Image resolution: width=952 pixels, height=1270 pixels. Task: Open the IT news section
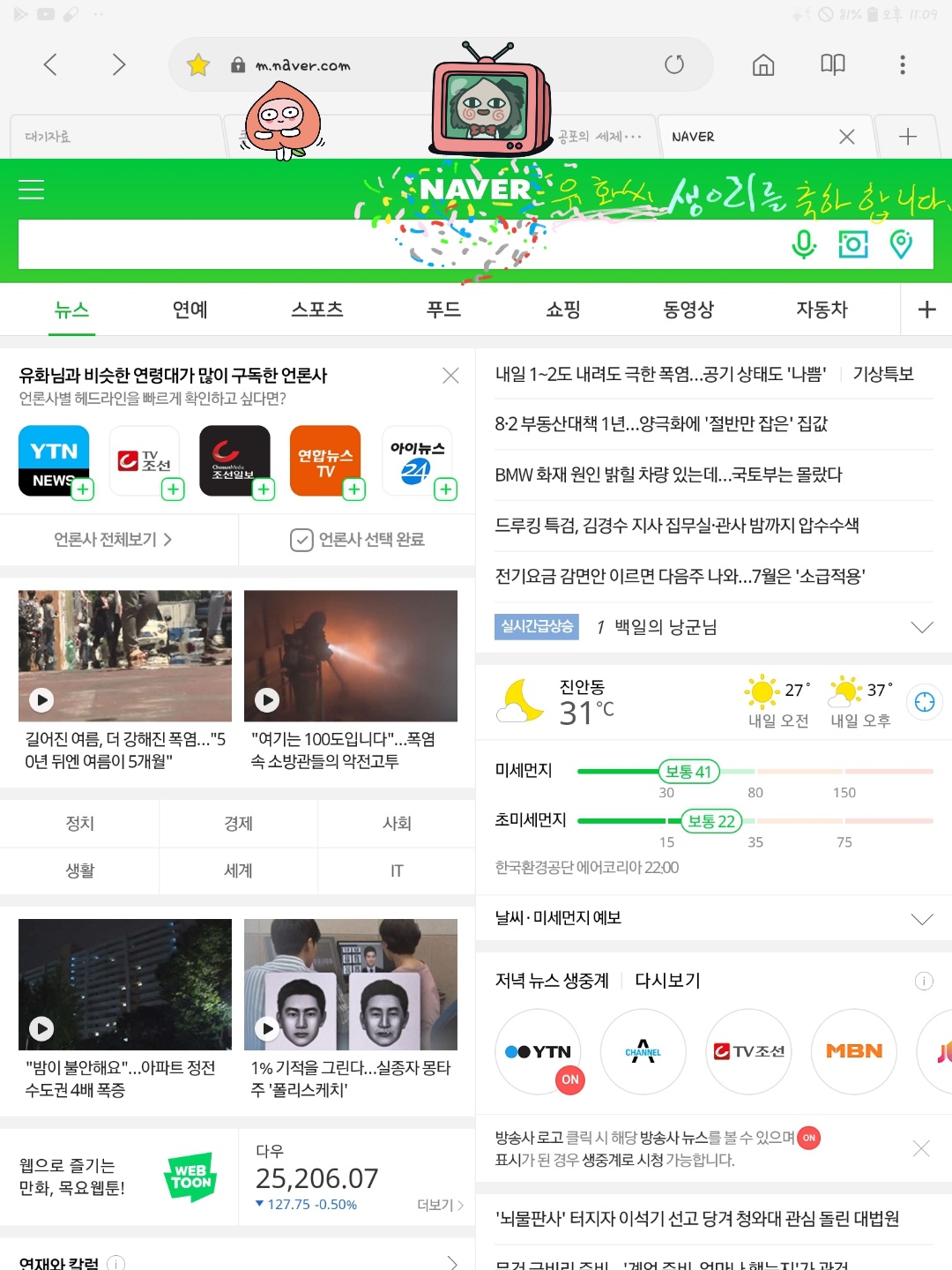tap(397, 870)
